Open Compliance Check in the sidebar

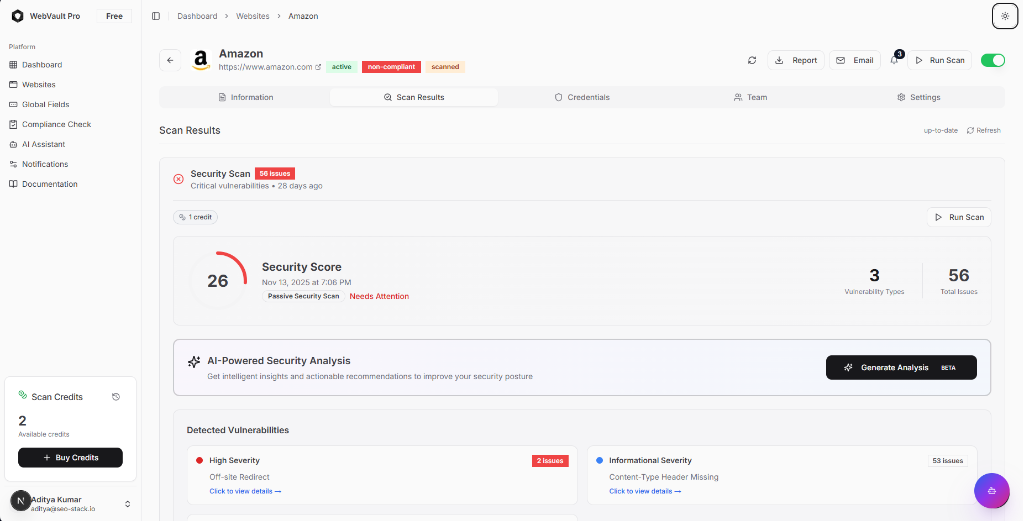pos(56,124)
